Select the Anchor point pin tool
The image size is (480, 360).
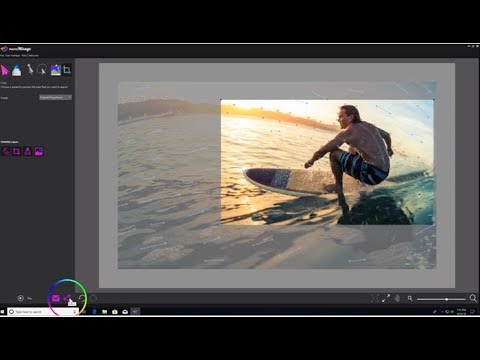[30, 70]
